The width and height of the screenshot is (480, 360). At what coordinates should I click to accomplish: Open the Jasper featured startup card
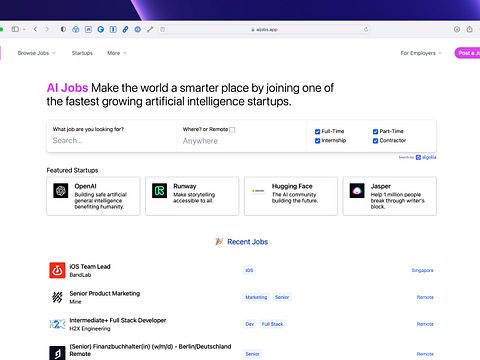(389, 196)
